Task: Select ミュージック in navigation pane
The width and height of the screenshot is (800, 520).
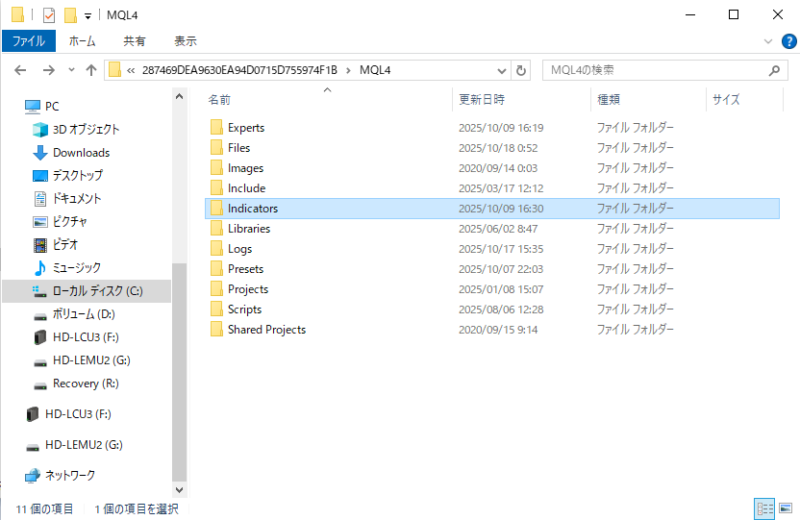Action: click(76, 267)
